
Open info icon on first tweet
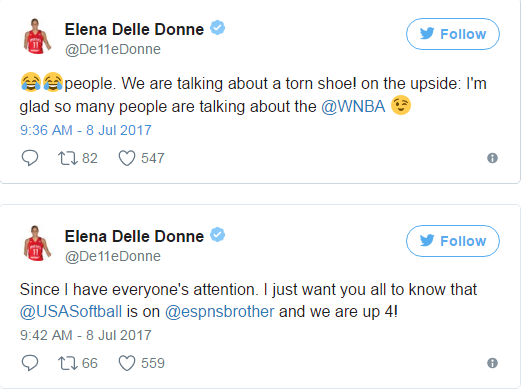pyautogui.click(x=492, y=158)
